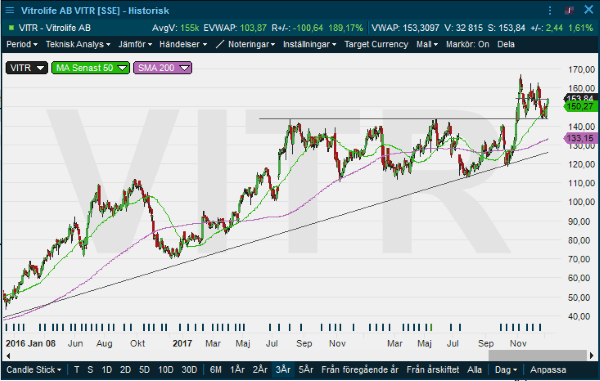Click the green 150,27 MA value label

tap(580, 106)
